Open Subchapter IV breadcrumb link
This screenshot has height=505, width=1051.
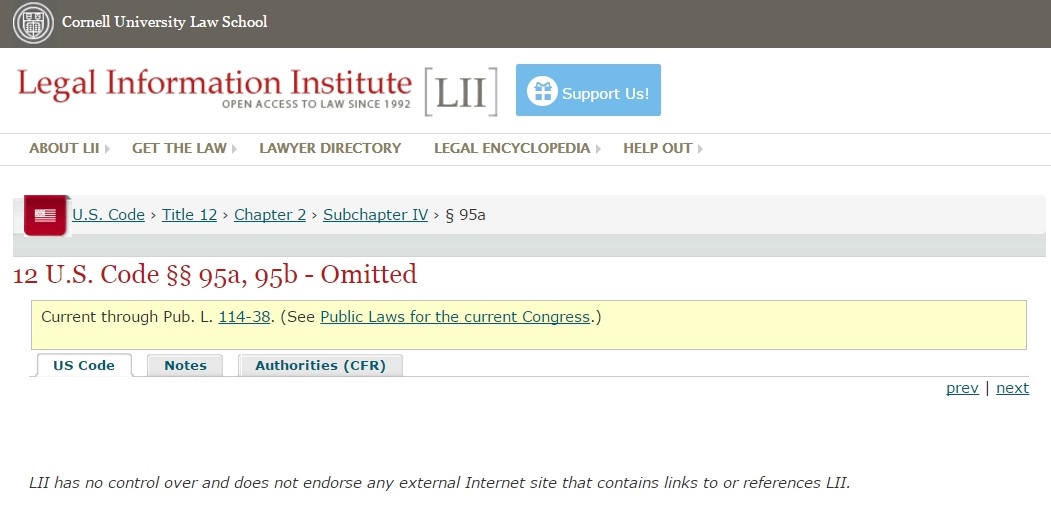tap(375, 214)
